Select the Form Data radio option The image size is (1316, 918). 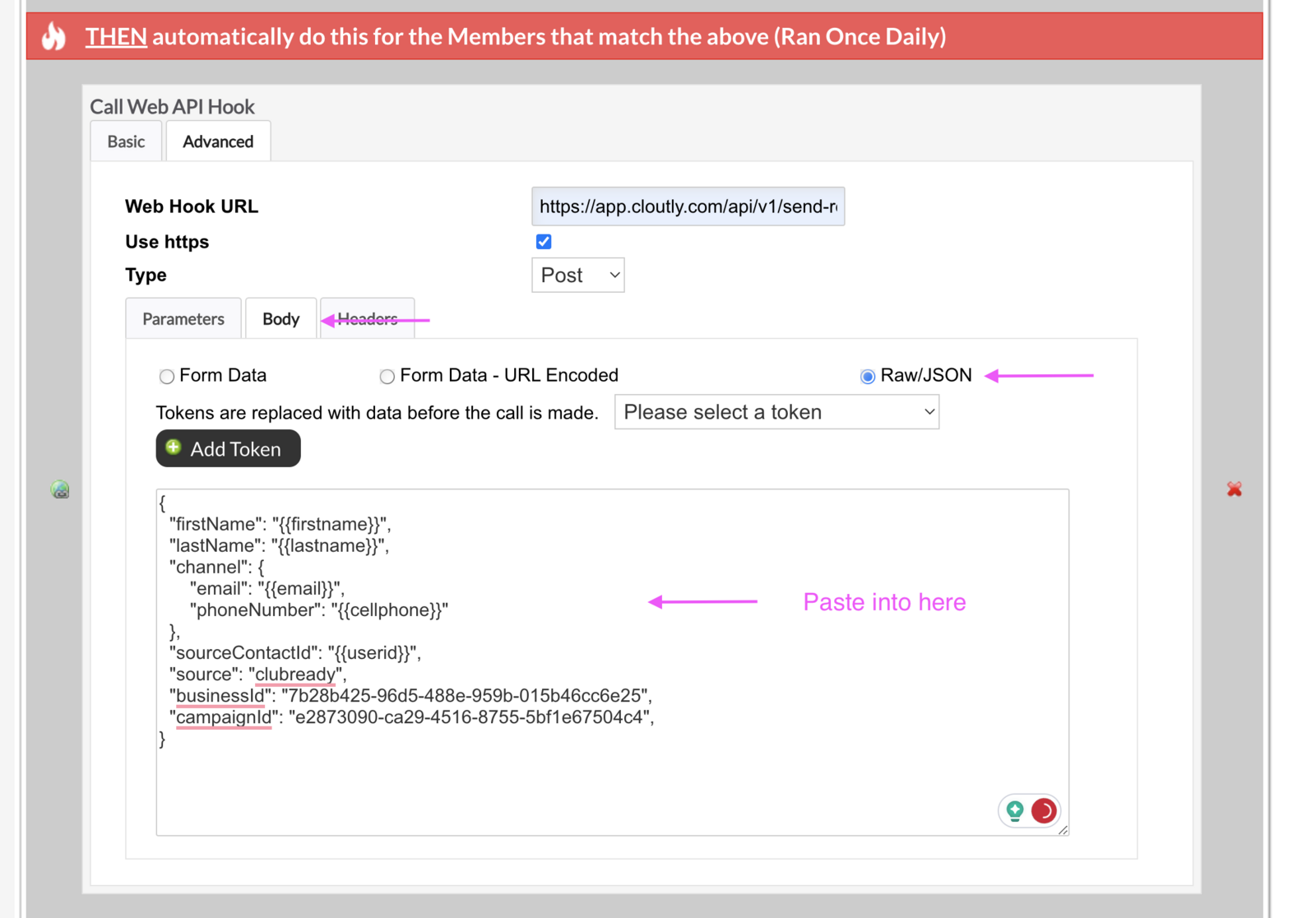(167, 377)
